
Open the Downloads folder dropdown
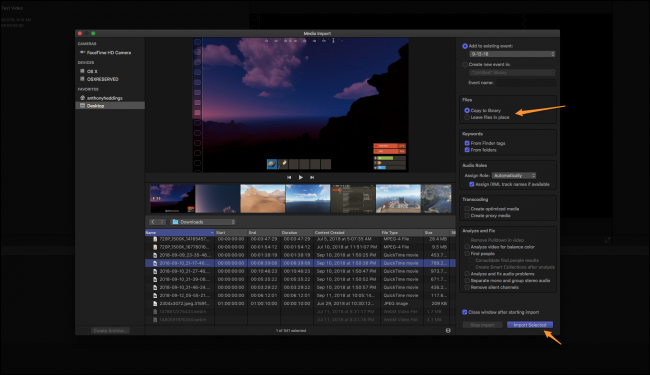(x=203, y=222)
